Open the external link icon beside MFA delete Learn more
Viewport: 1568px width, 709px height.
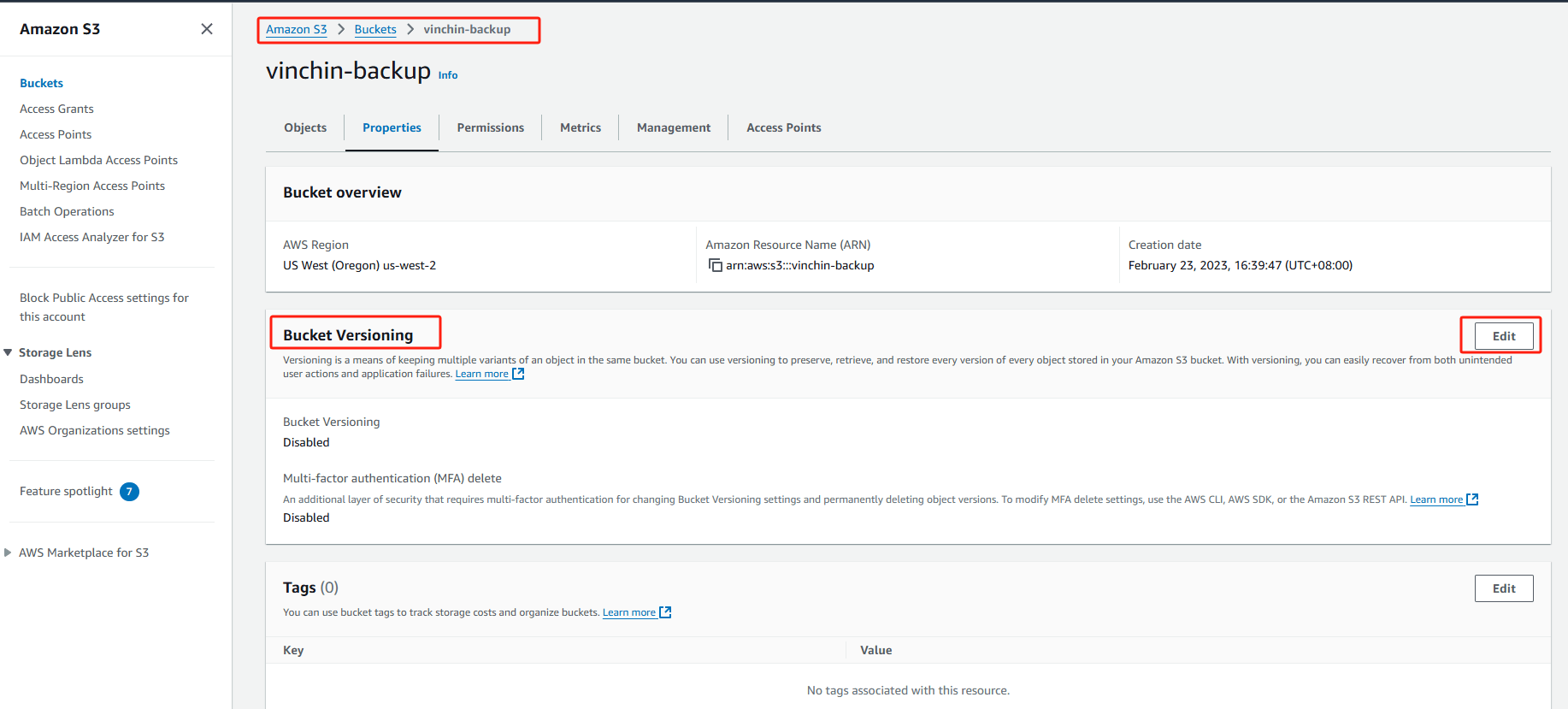[1472, 499]
